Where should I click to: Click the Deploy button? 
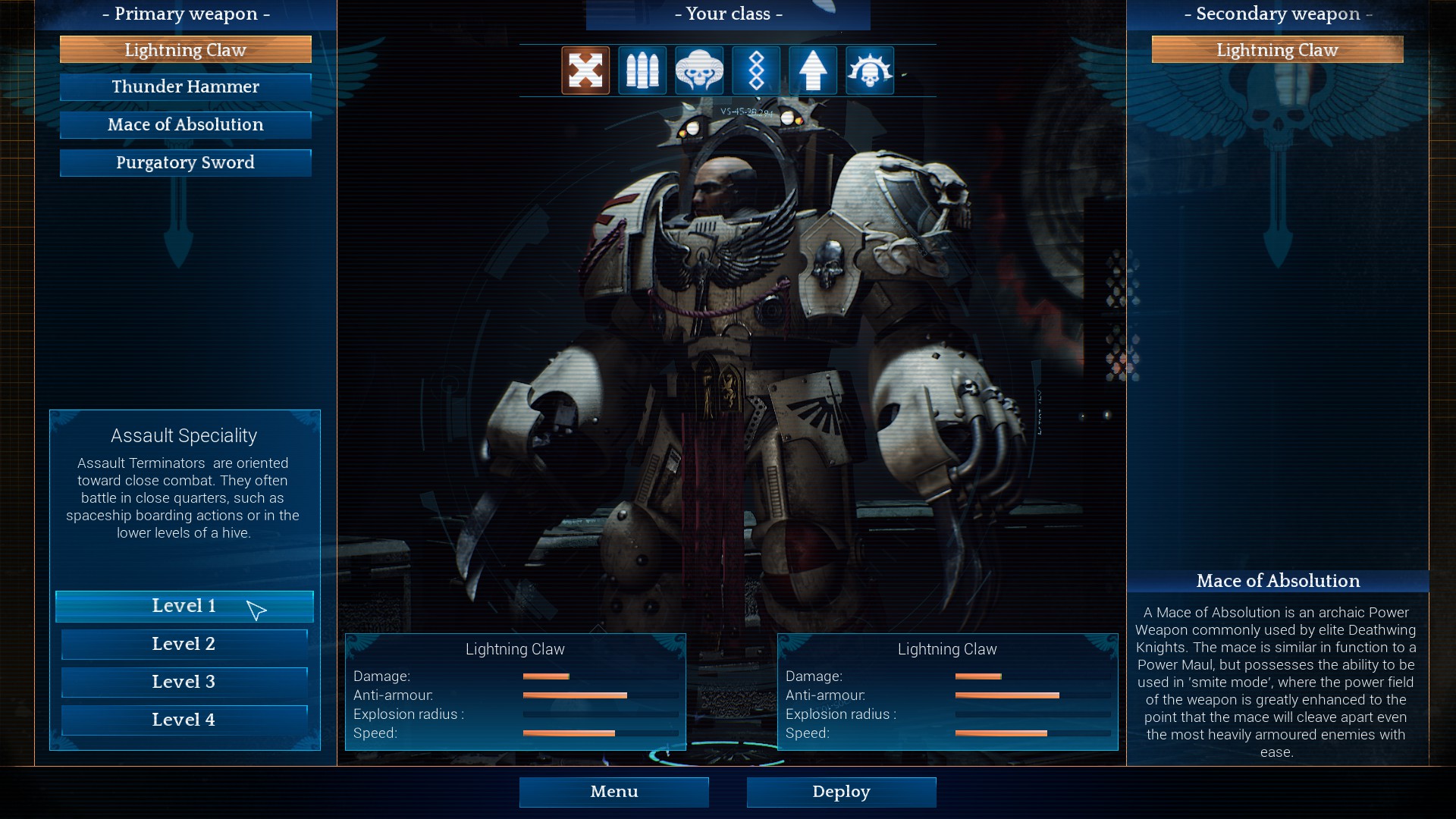(x=841, y=791)
